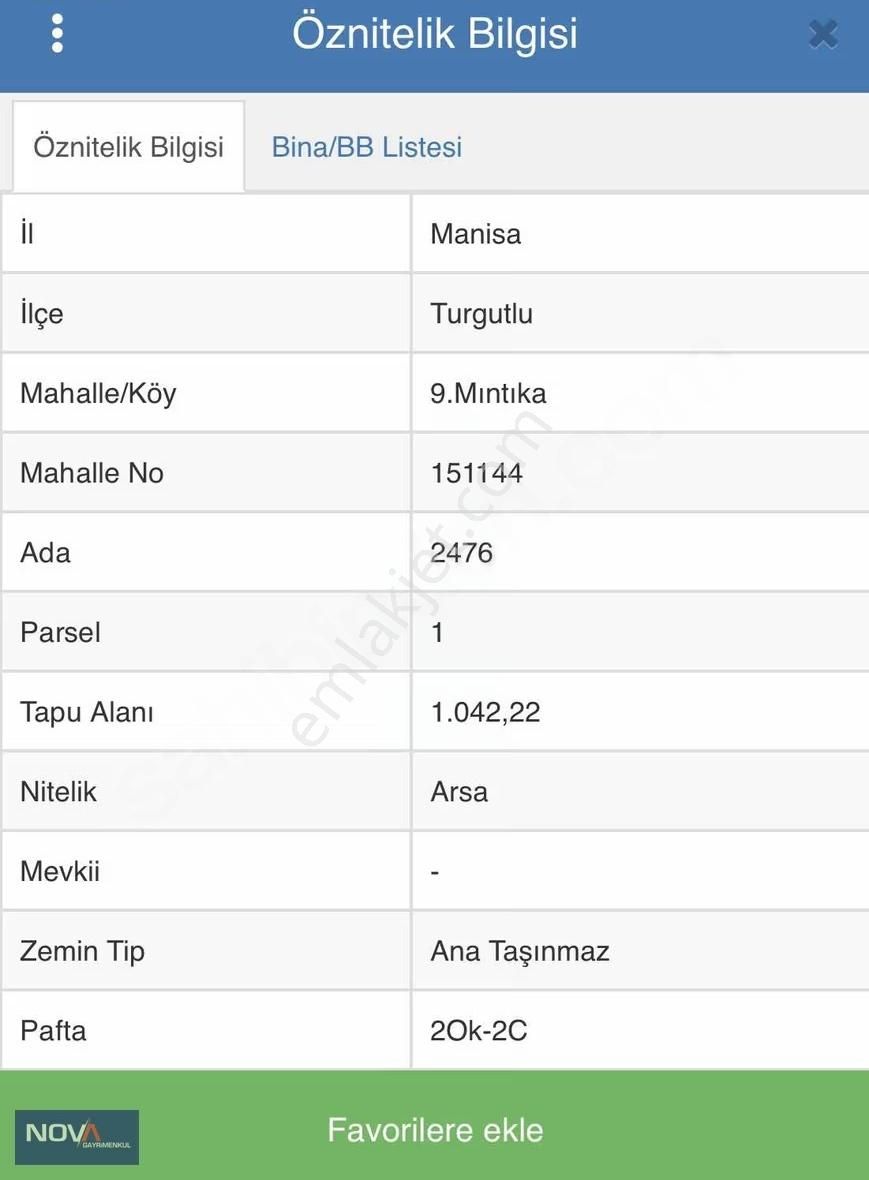Screen dimensions: 869x1180
Task: Select the 9.Mıntıka neighborhood value
Action: point(489,393)
